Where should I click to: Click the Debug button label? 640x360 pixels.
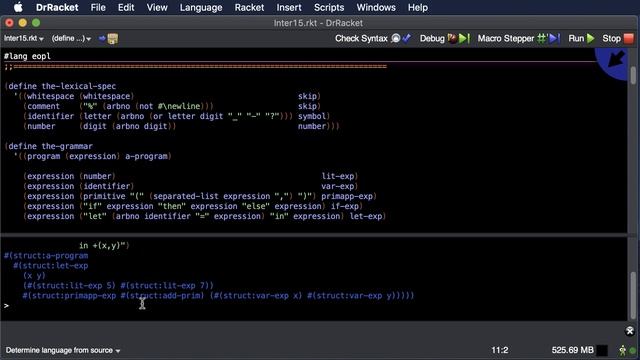coord(432,38)
